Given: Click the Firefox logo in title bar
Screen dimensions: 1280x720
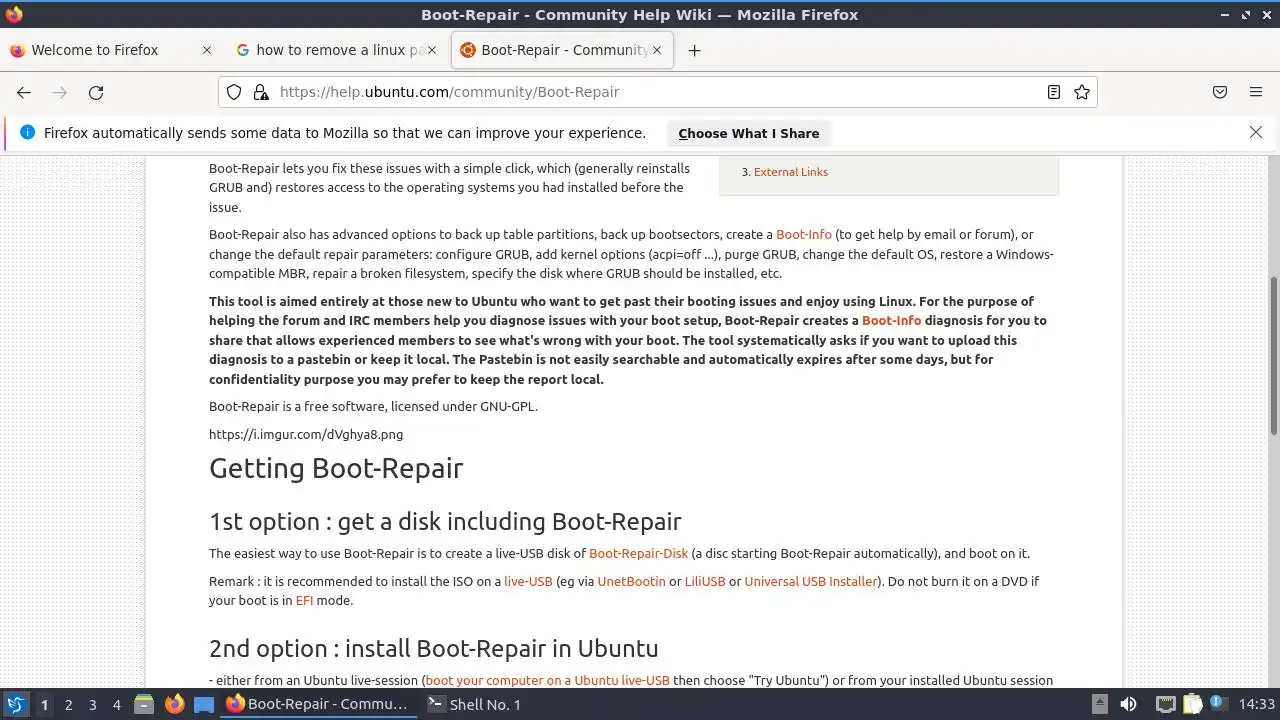Looking at the screenshot, I should point(13,14).
